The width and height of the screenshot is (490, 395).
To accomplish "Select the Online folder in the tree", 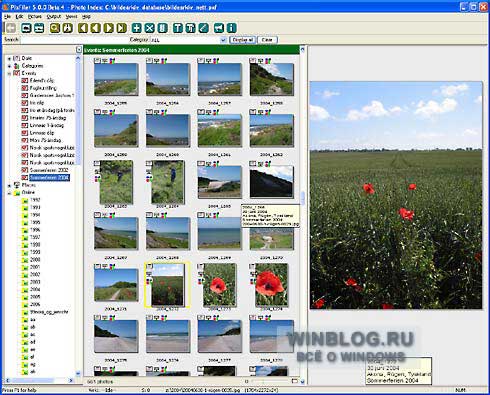I will (x=28, y=193).
